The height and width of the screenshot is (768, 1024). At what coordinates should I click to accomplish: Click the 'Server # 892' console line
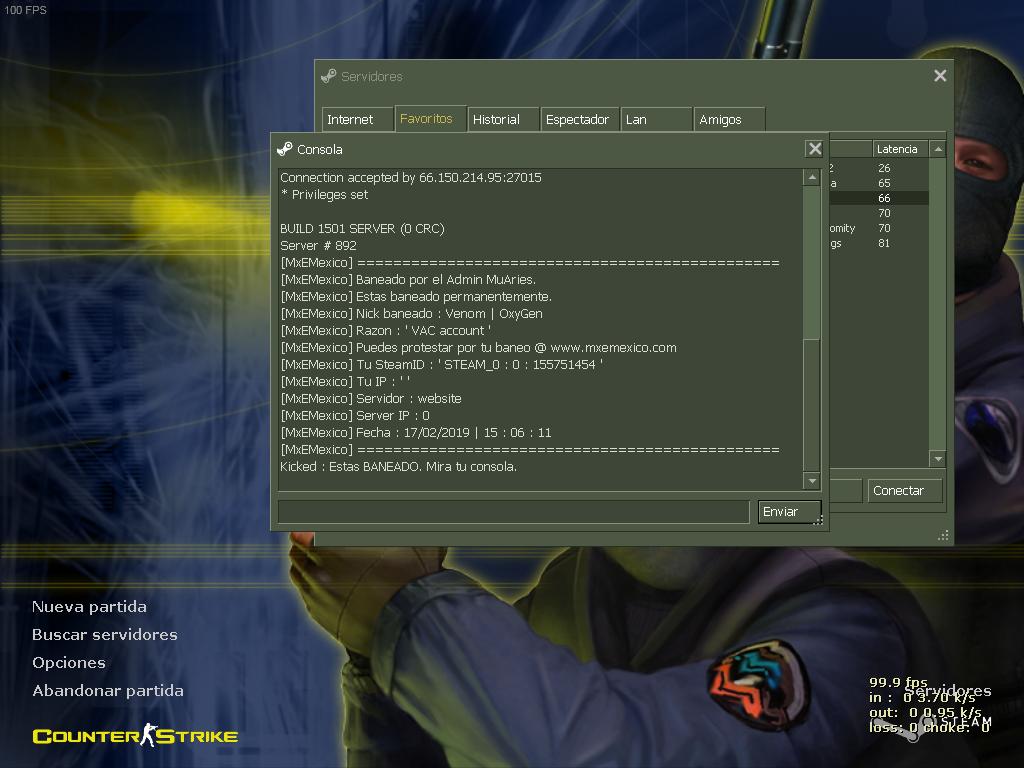tap(319, 246)
